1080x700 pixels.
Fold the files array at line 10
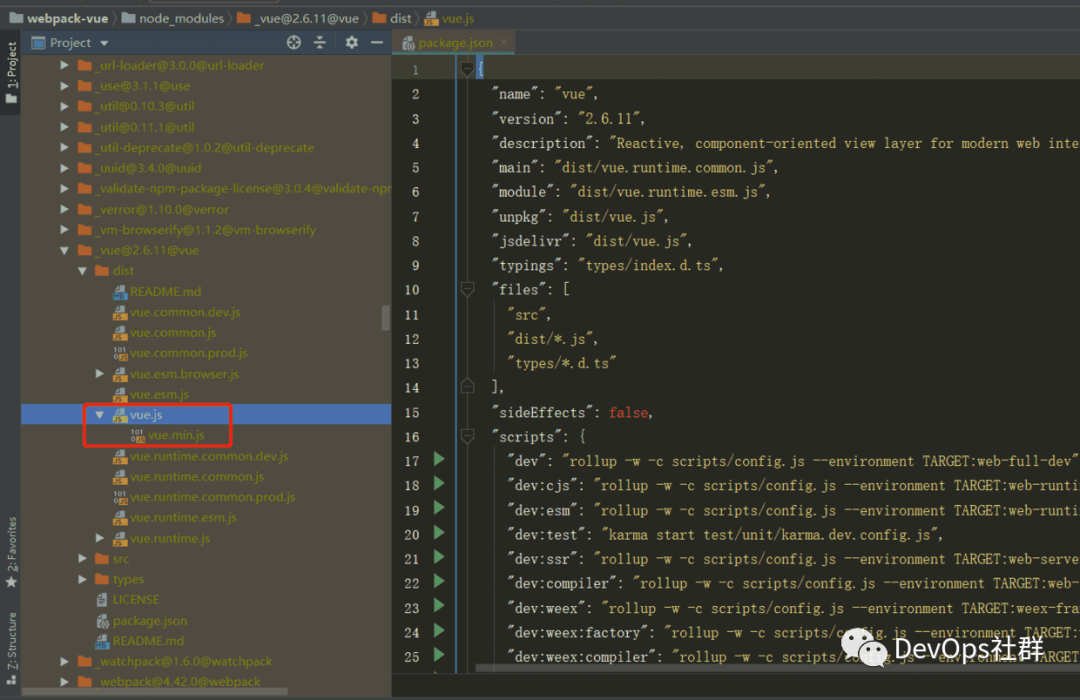point(467,289)
